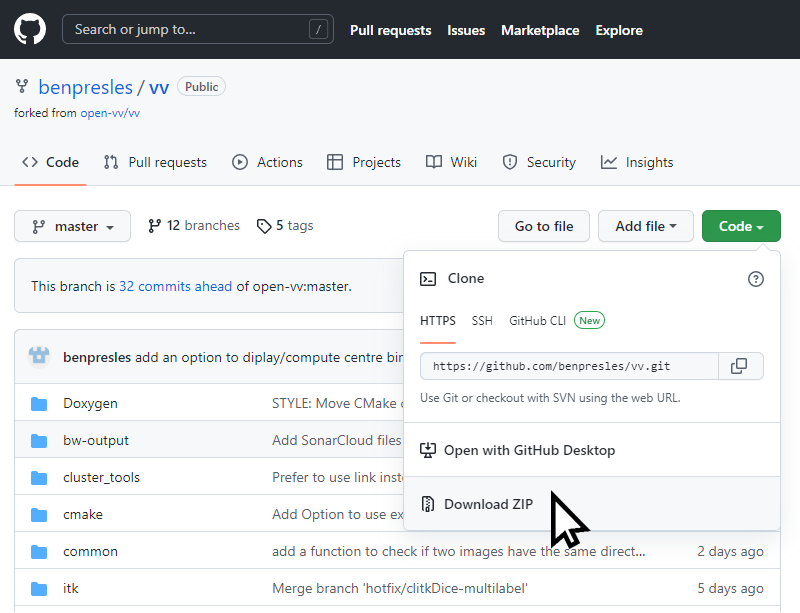Open Explore in the top navigation
800x613 pixels.
click(x=619, y=30)
